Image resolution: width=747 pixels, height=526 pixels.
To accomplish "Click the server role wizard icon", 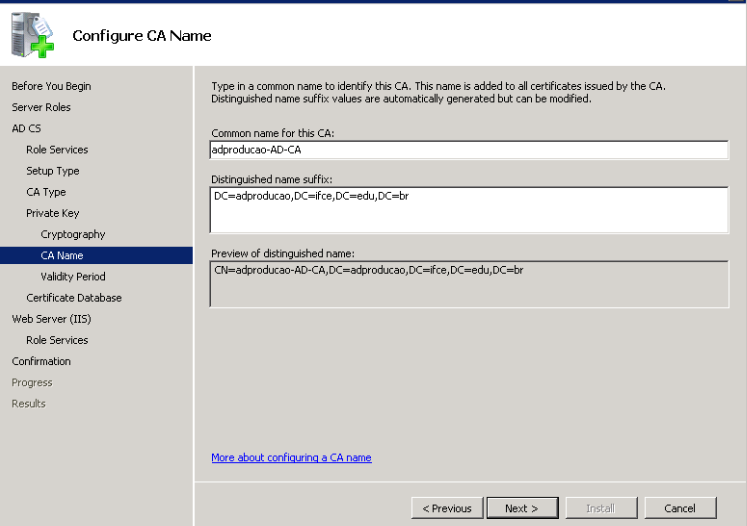I will tap(32, 35).
